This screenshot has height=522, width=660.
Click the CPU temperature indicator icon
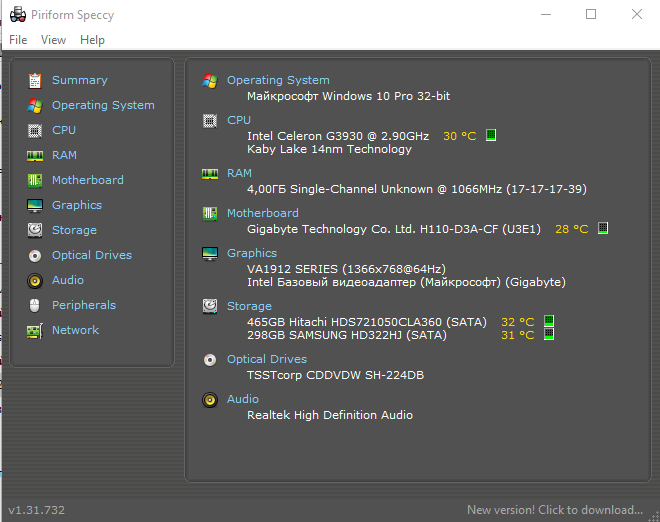491,135
